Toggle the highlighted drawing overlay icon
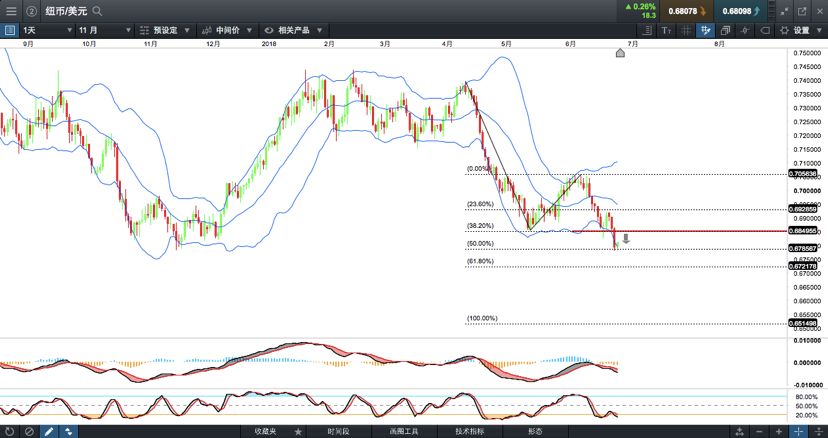This screenshot has height=438, width=828. click(x=704, y=31)
